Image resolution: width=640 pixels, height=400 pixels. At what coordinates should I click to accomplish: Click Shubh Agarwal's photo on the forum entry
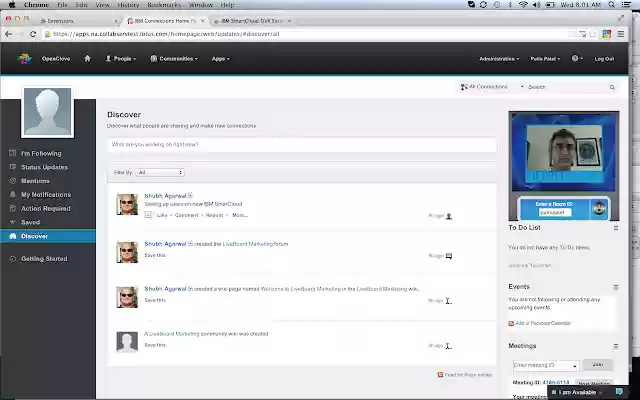[x=127, y=252]
